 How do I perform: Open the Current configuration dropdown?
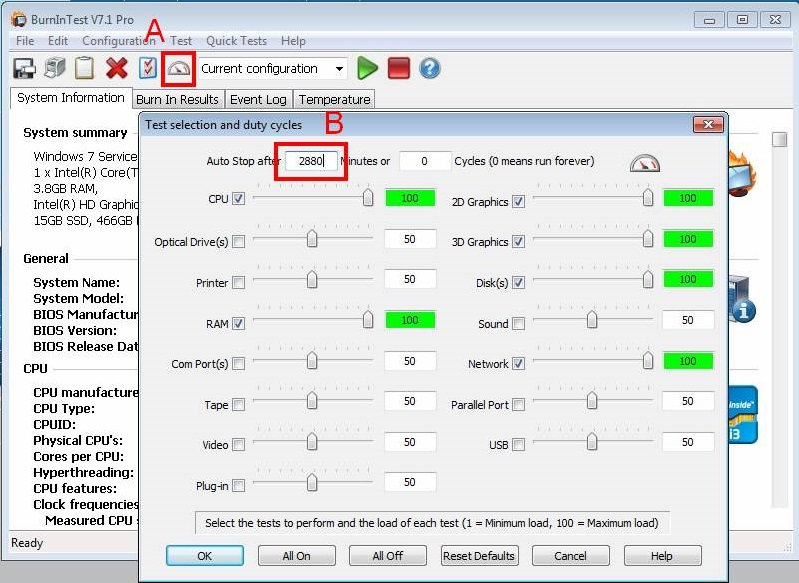click(339, 69)
